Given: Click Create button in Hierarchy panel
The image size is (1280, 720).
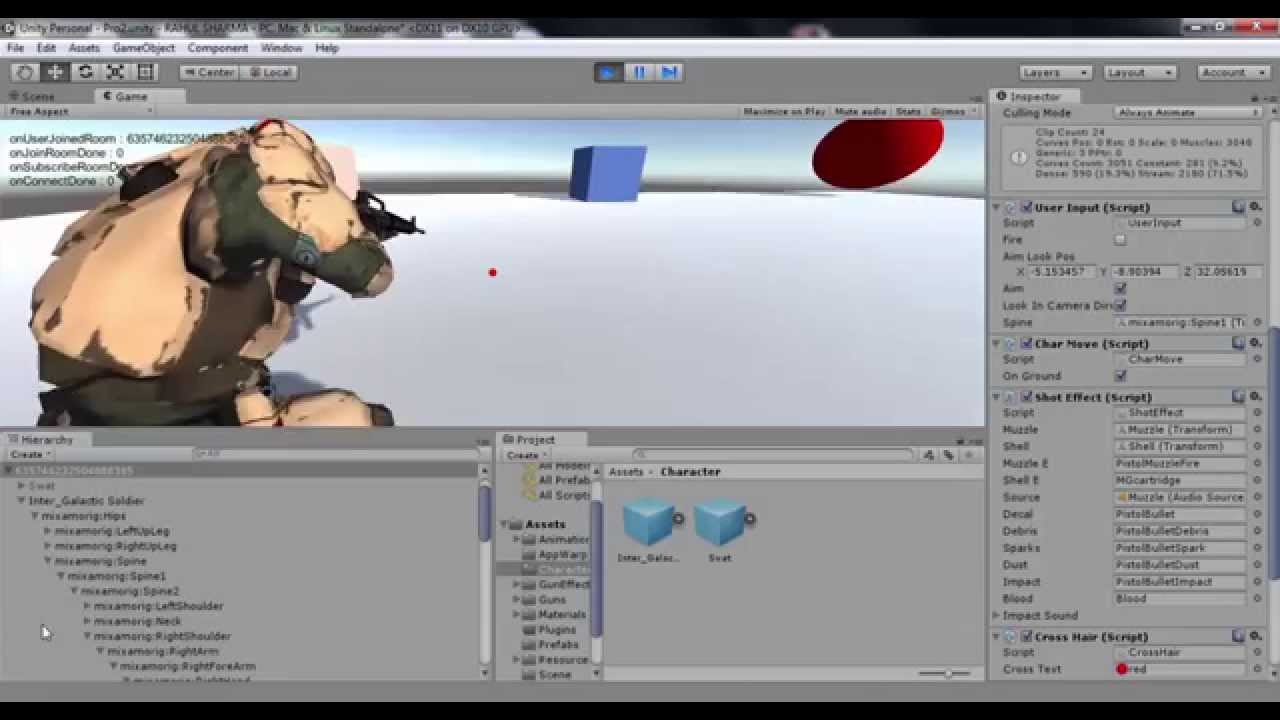Looking at the screenshot, I should pyautogui.click(x=29, y=455).
